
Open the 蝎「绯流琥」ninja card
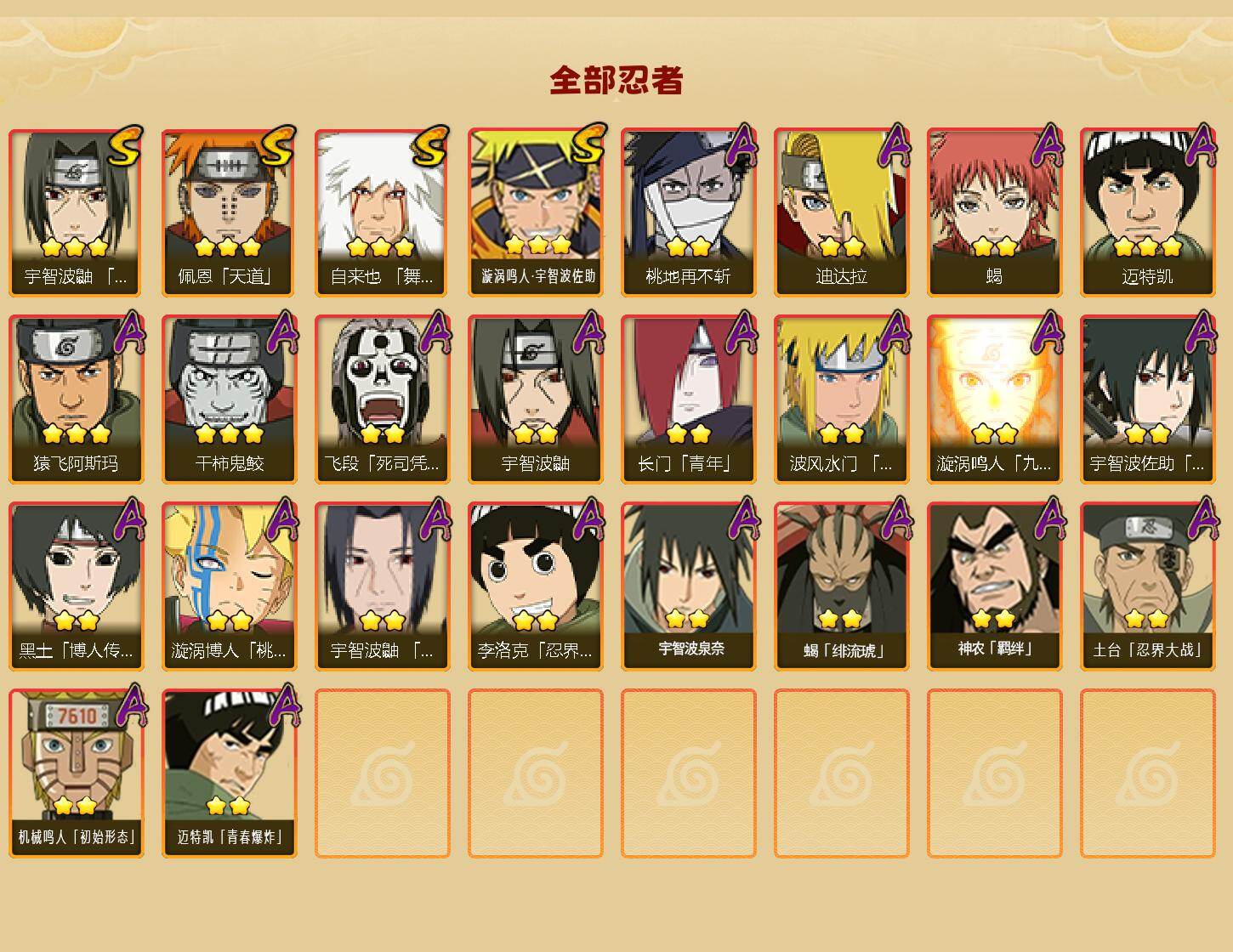[x=842, y=586]
